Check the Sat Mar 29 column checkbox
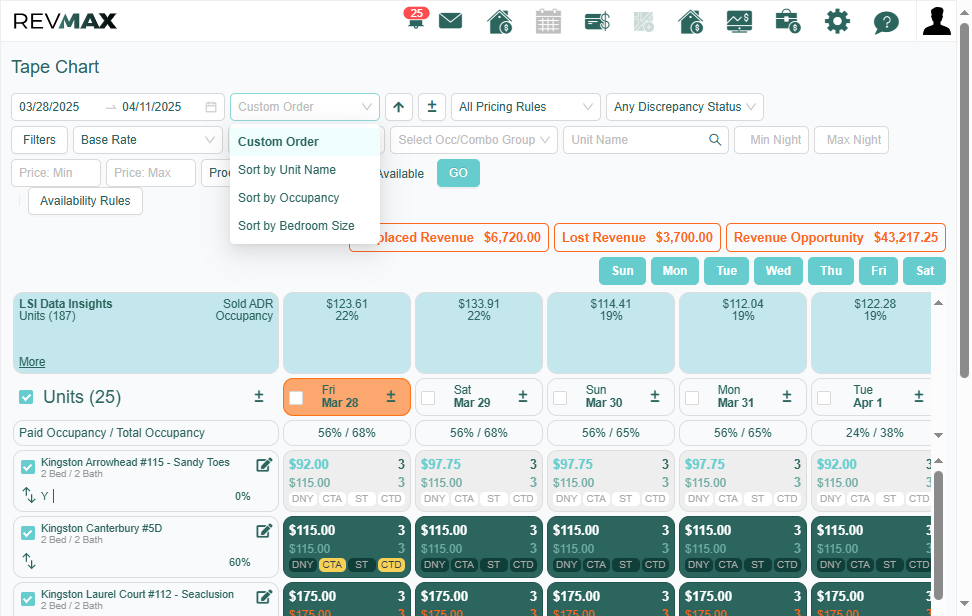 coord(428,398)
